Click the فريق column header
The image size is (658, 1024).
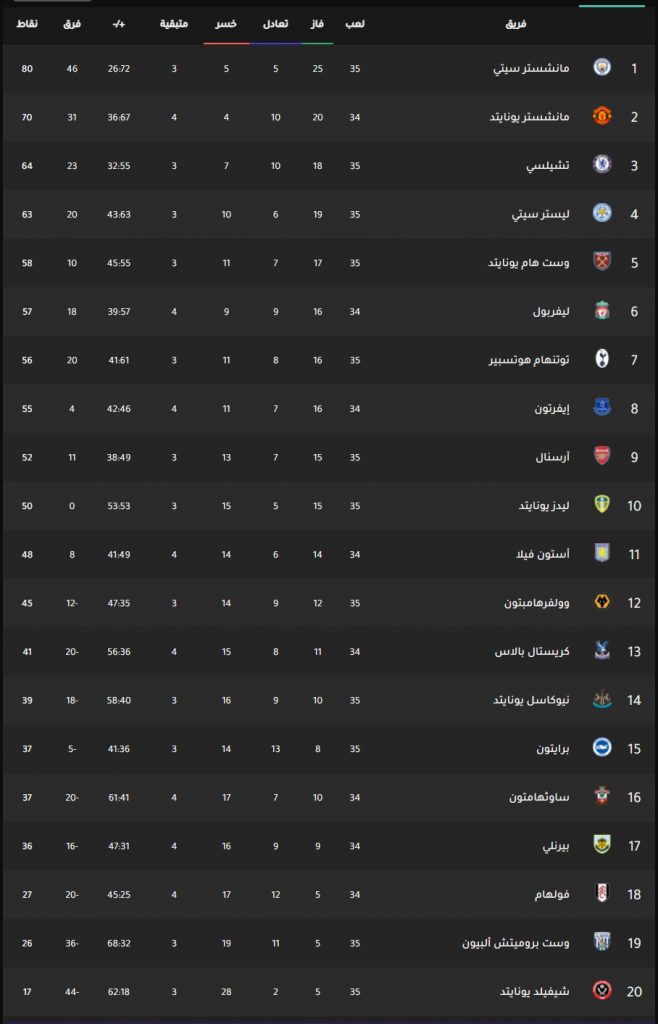click(516, 24)
